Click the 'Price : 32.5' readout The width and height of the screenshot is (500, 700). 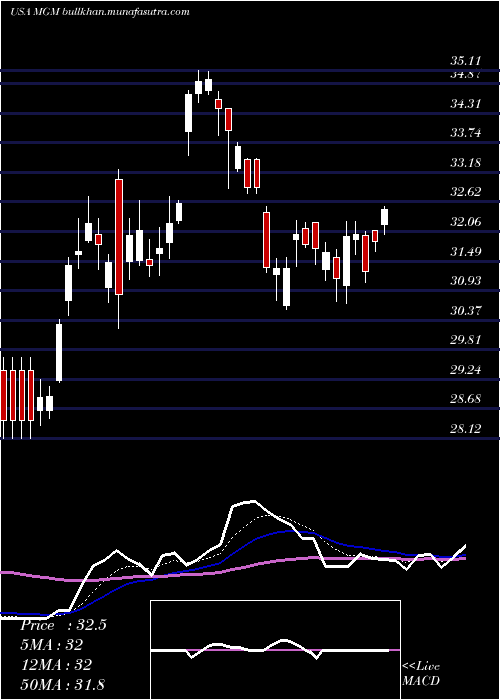(x=63, y=625)
